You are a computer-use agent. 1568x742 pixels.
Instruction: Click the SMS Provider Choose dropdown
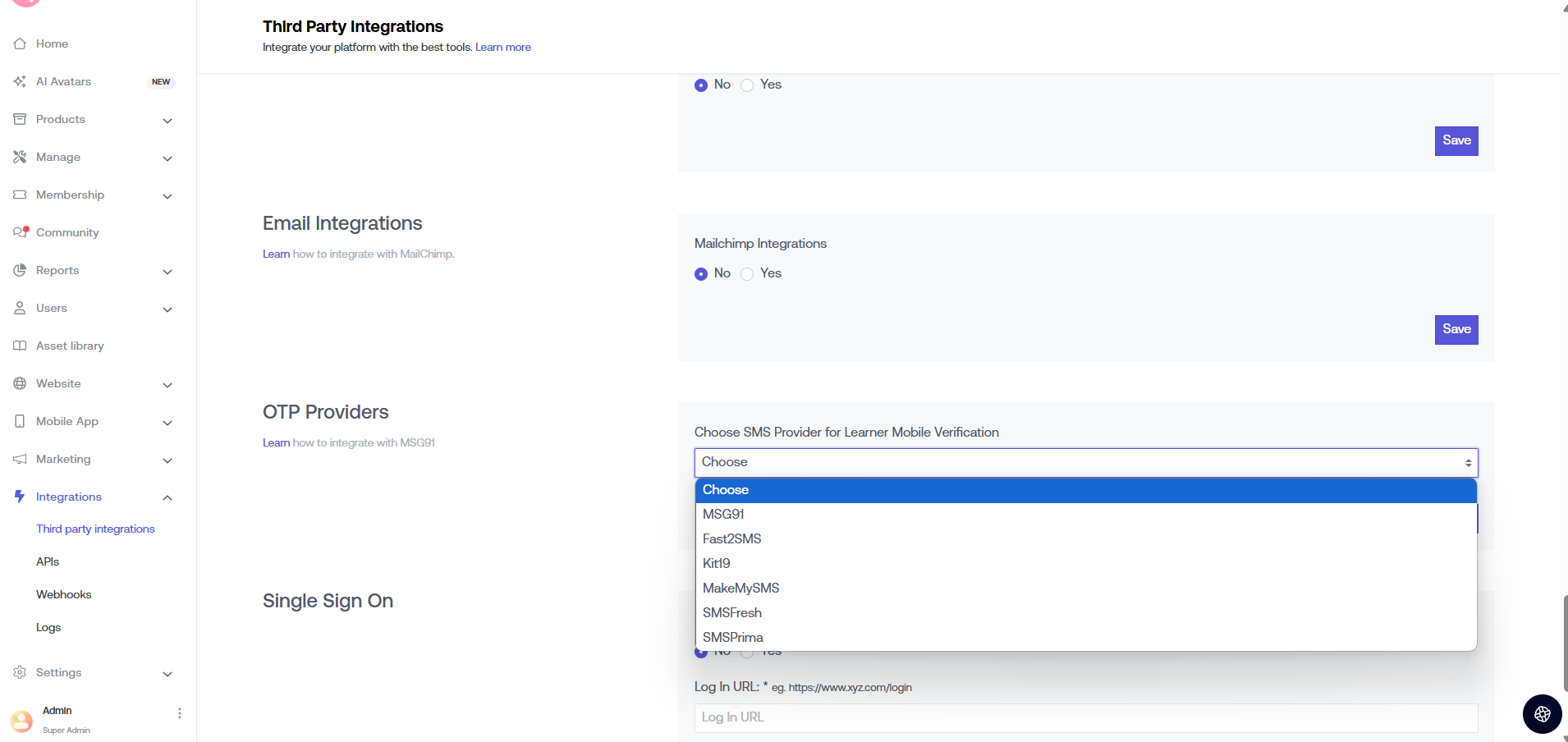point(1085,463)
